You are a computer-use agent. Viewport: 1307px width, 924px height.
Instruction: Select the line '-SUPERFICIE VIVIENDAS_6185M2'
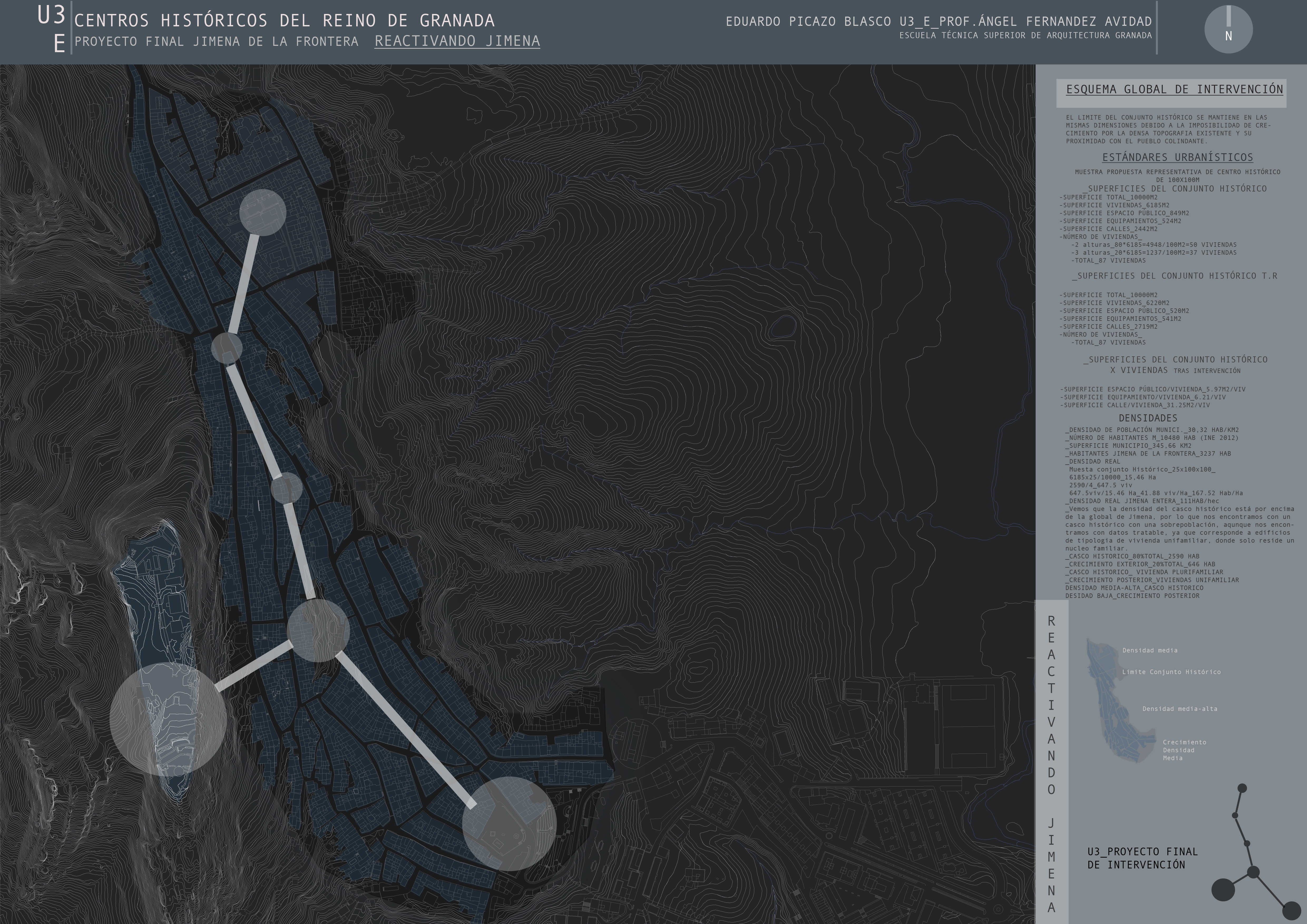(1115, 205)
